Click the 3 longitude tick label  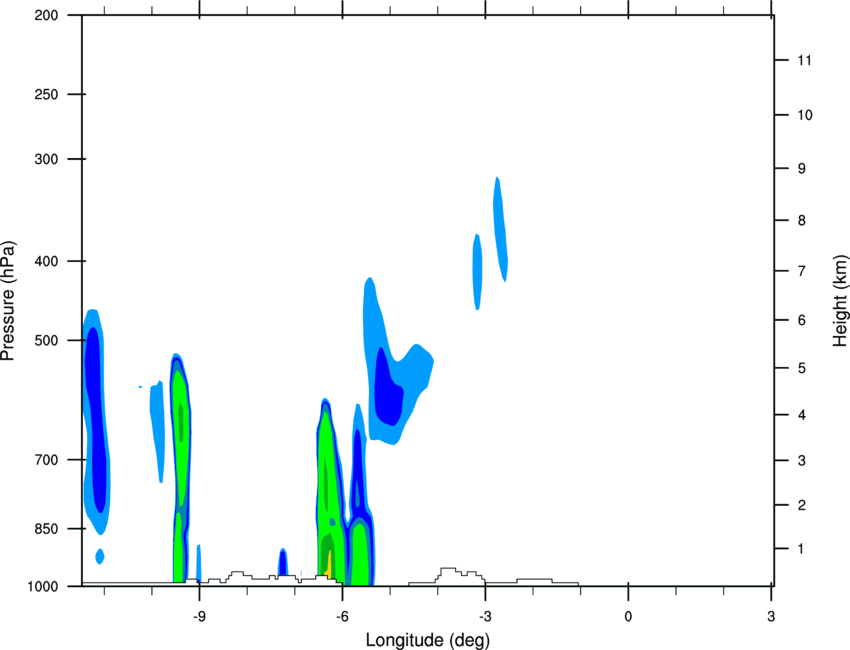(771, 616)
